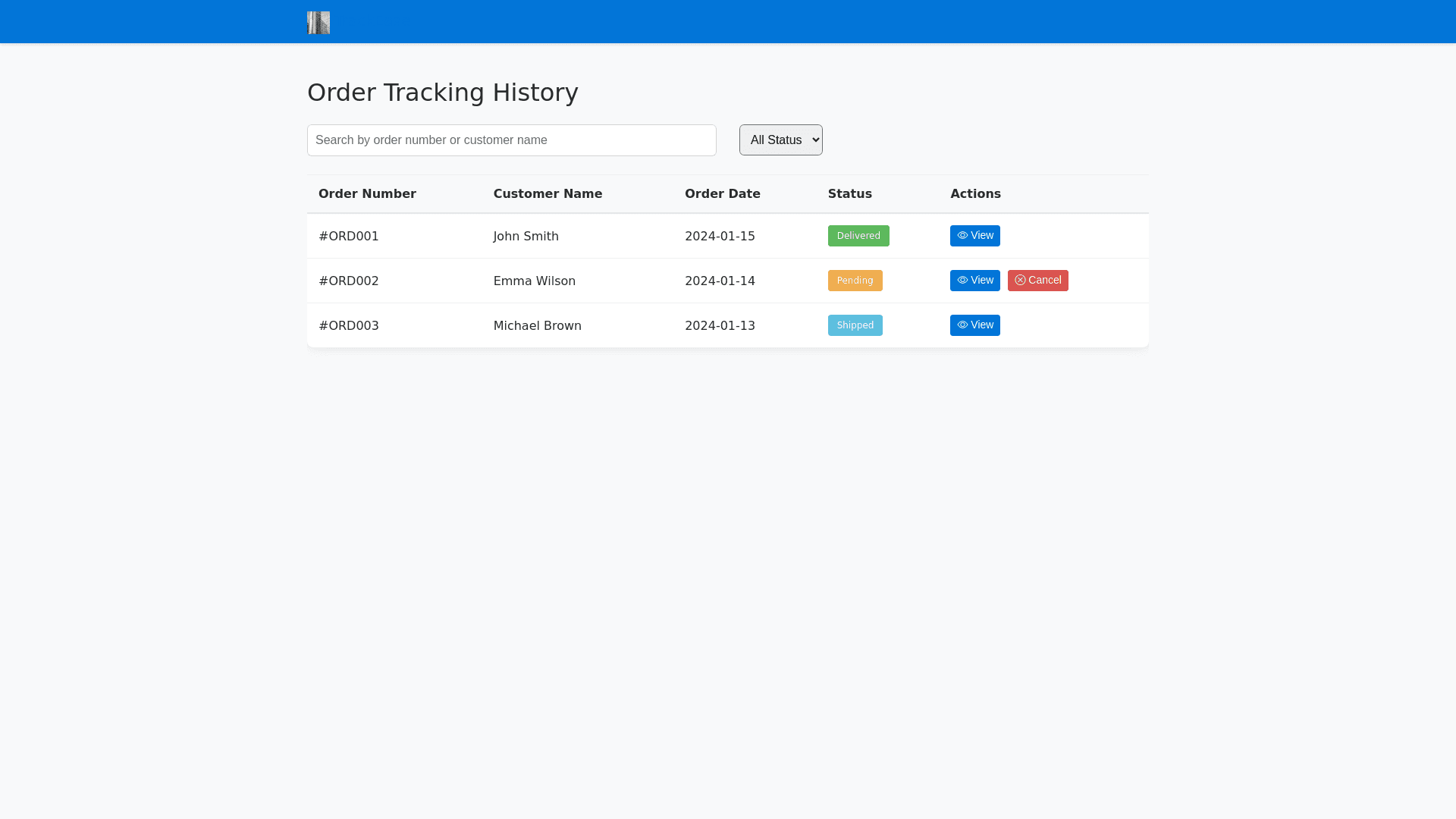Click the date 2024-01-14 cell
Screen dimensions: 1456x819
(x=720, y=281)
